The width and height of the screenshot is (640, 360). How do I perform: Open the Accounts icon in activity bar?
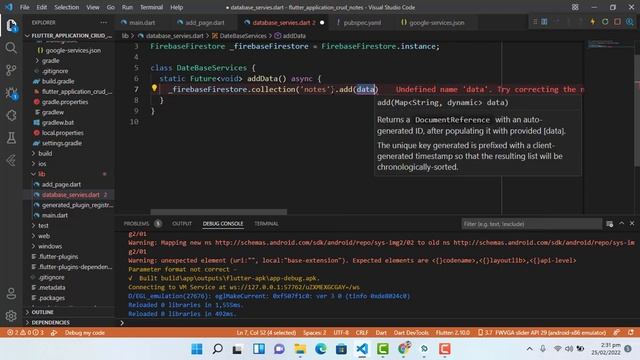tap(11, 293)
